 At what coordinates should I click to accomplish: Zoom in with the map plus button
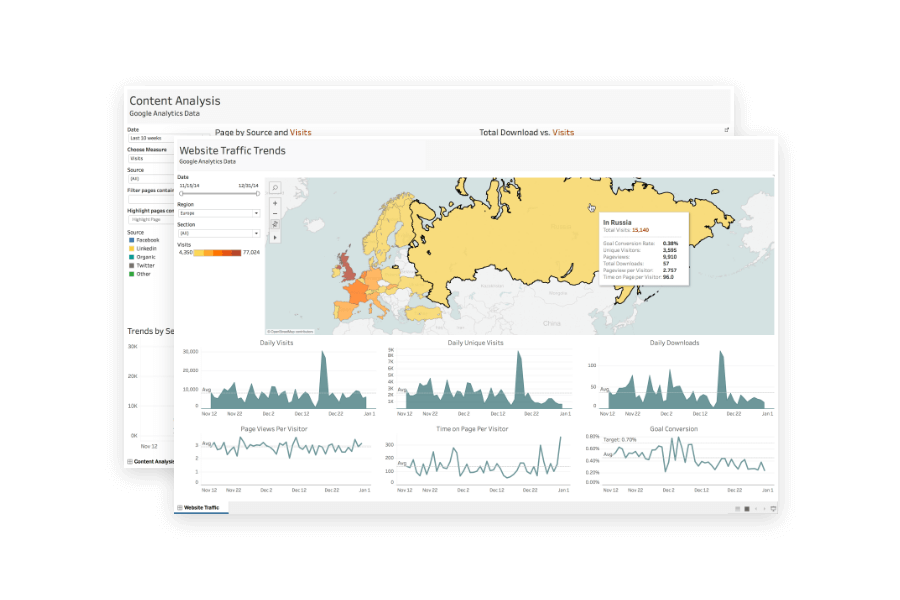pyautogui.click(x=275, y=203)
